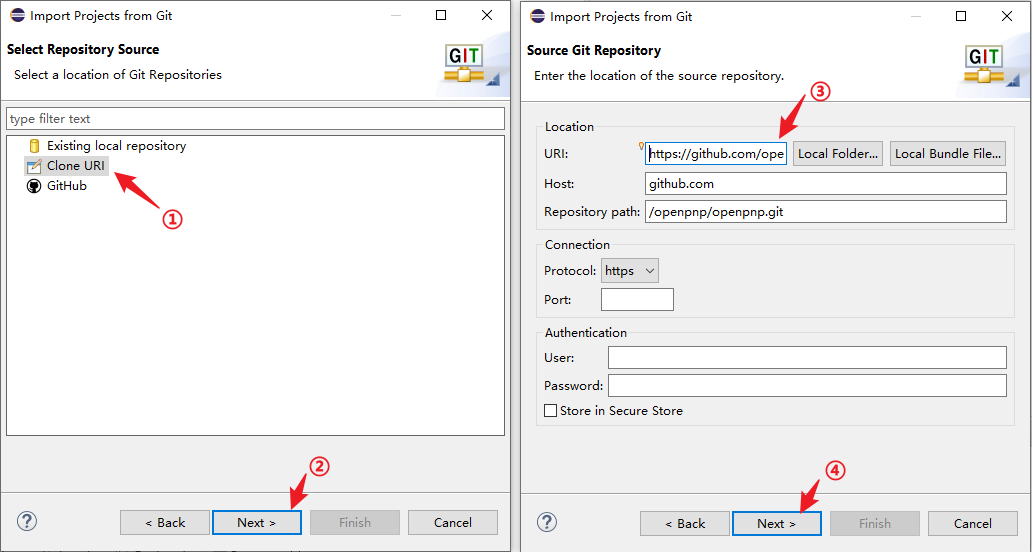
Task: Click into the URI text field
Action: (716, 154)
